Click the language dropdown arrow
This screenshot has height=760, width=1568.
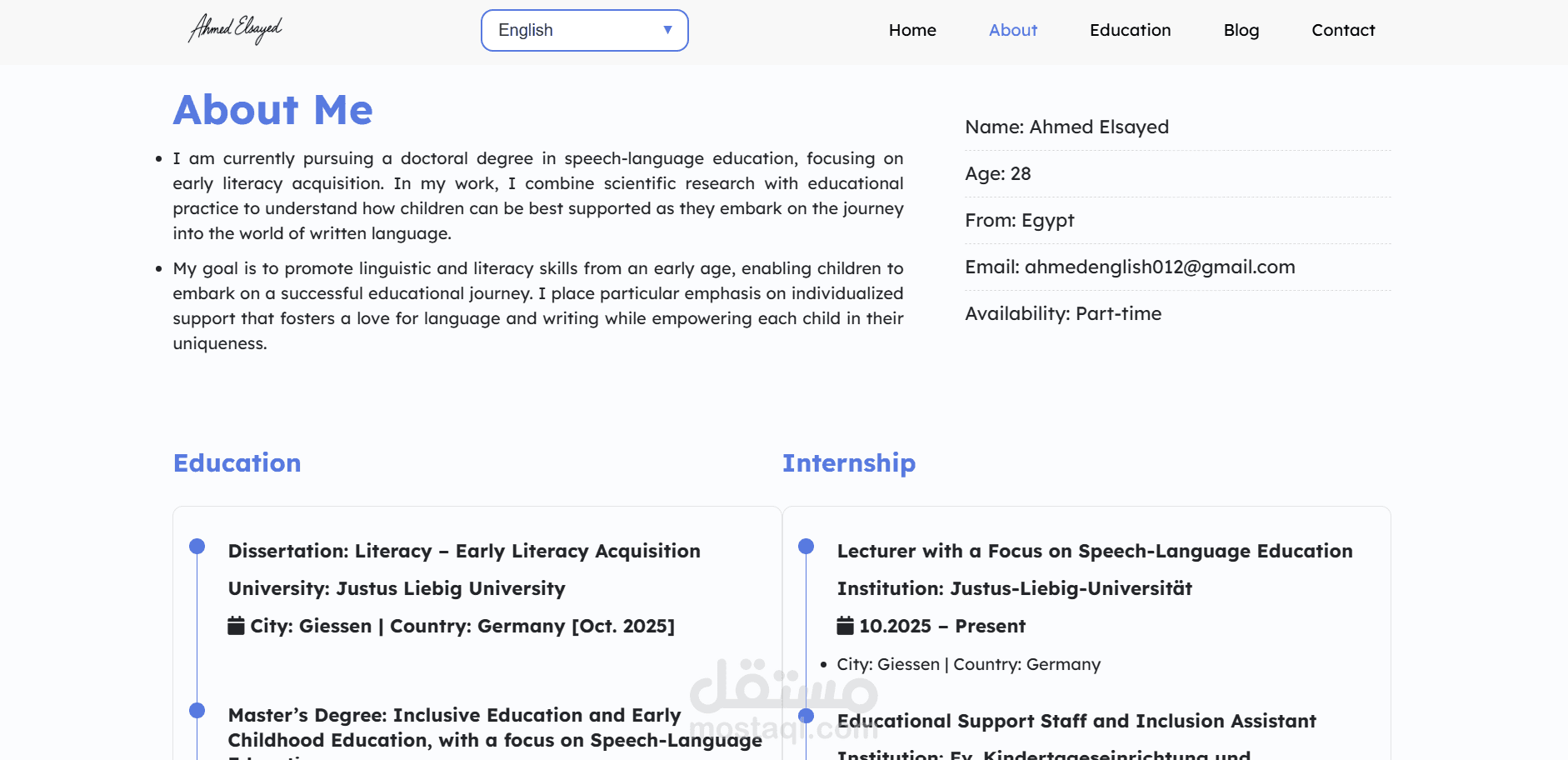667,30
